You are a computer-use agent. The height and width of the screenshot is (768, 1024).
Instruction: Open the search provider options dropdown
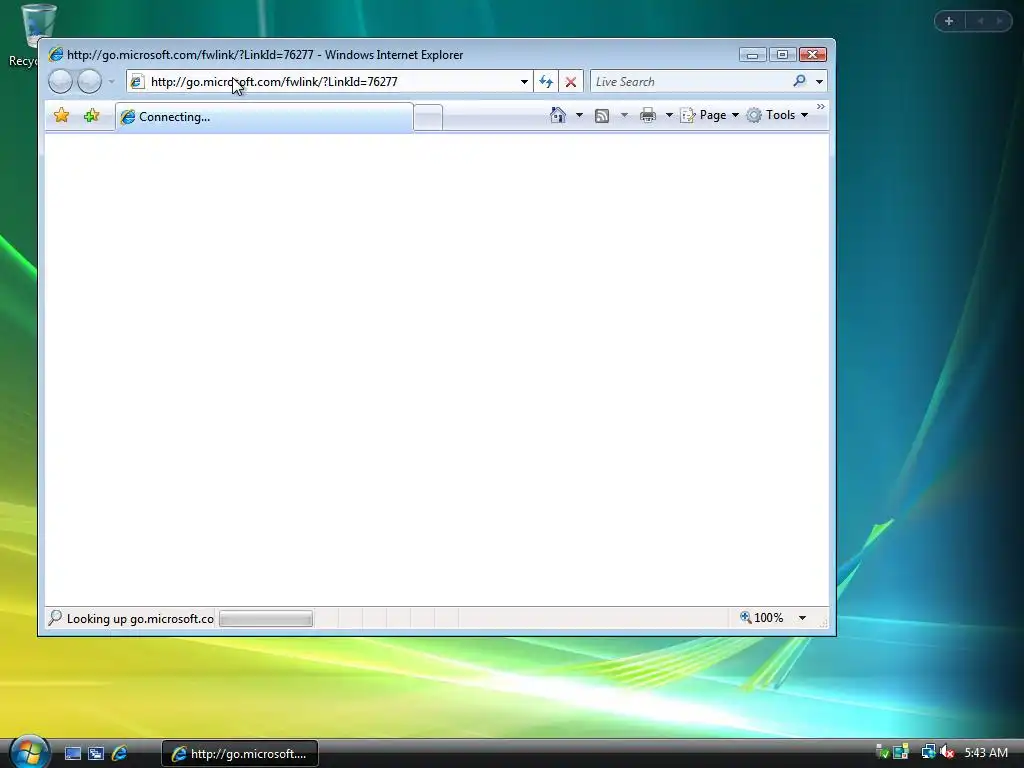[x=819, y=82]
